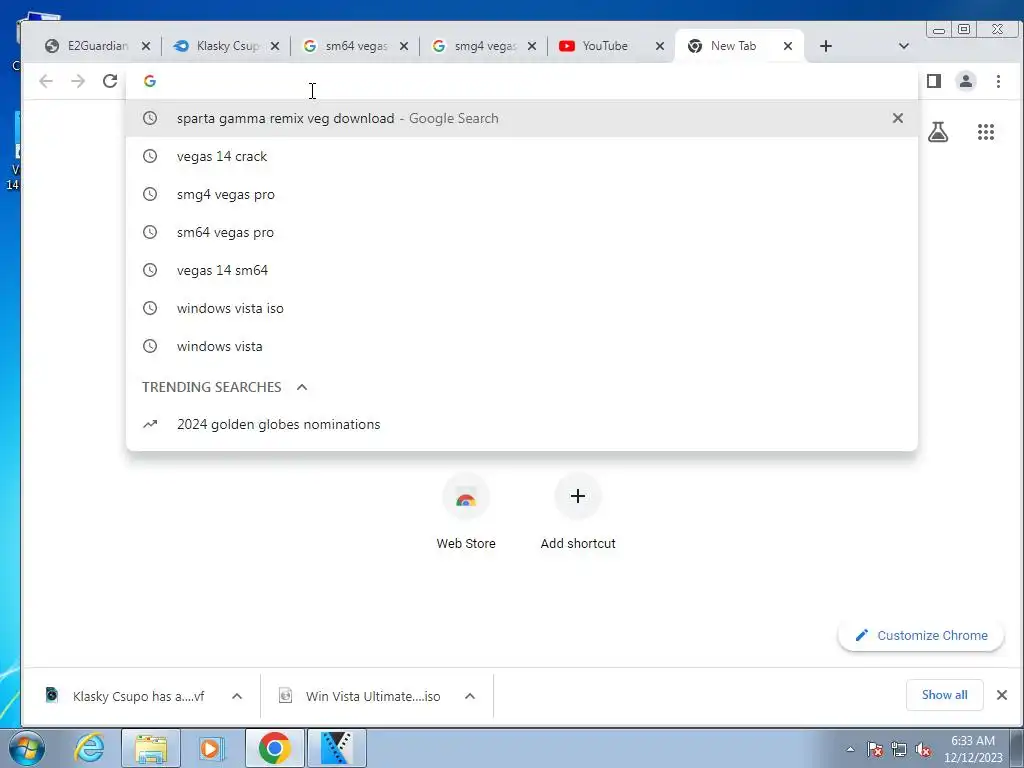The width and height of the screenshot is (1024, 768).
Task: Click the muted volume tray icon
Action: point(923,749)
